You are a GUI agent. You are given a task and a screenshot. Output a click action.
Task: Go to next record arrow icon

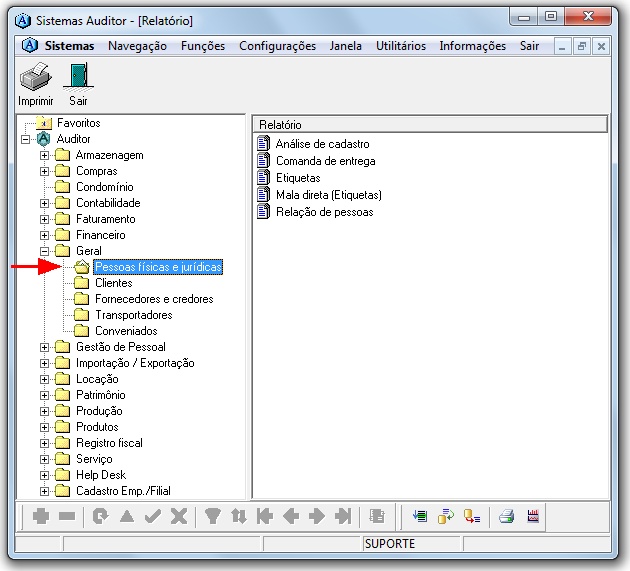pyautogui.click(x=317, y=516)
